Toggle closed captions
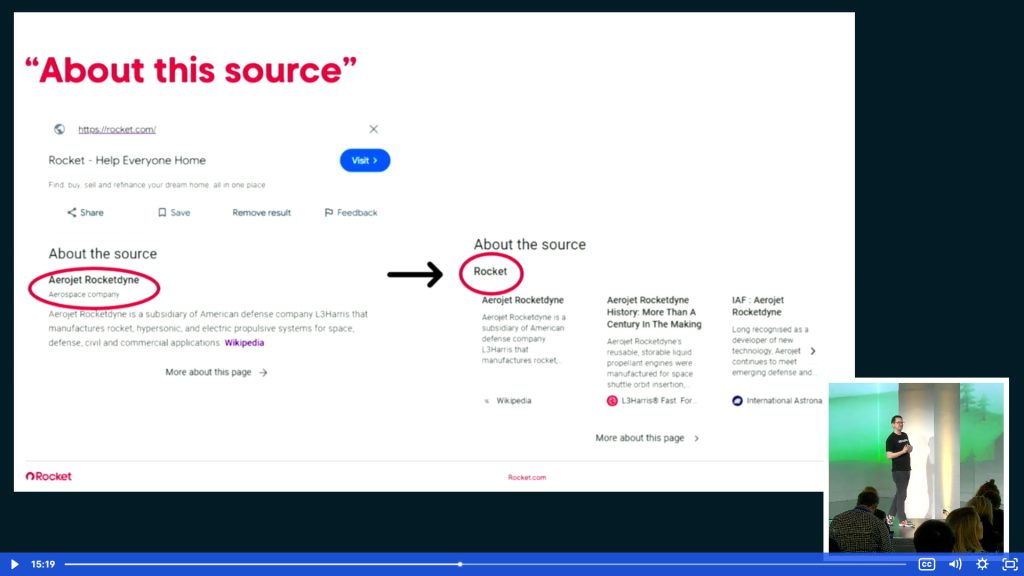This screenshot has width=1024, height=576. 926,564
